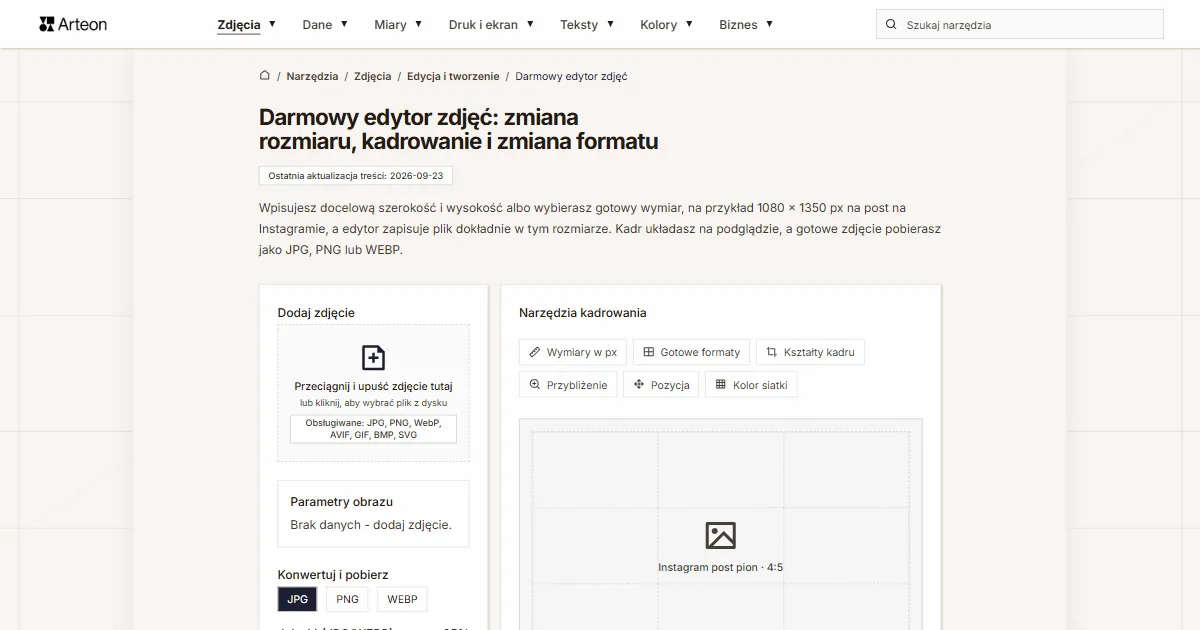
Task: Expand the Zdjęcia dropdown menu
Action: pyautogui.click(x=246, y=24)
